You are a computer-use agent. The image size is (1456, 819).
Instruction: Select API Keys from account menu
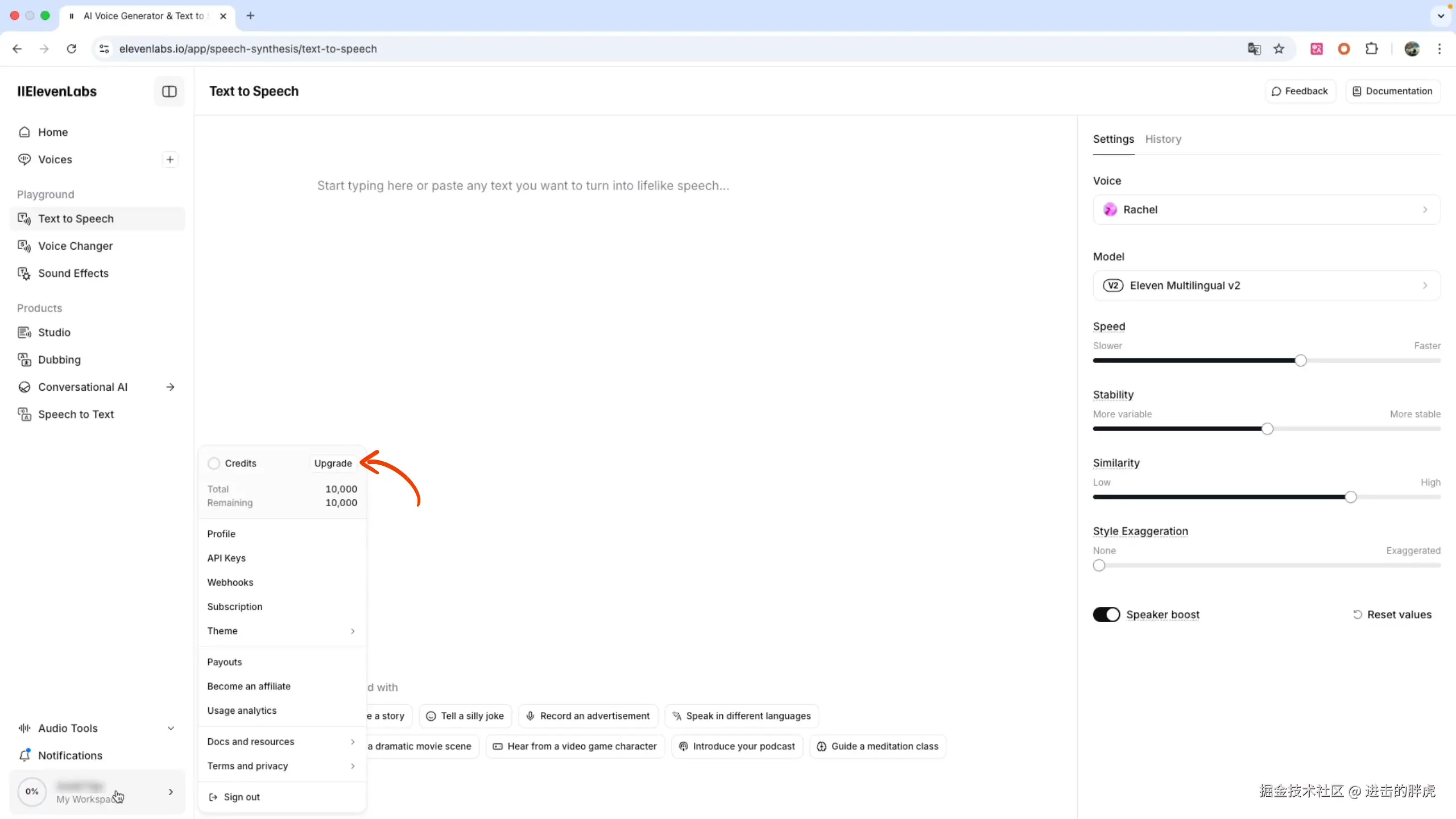[226, 558]
